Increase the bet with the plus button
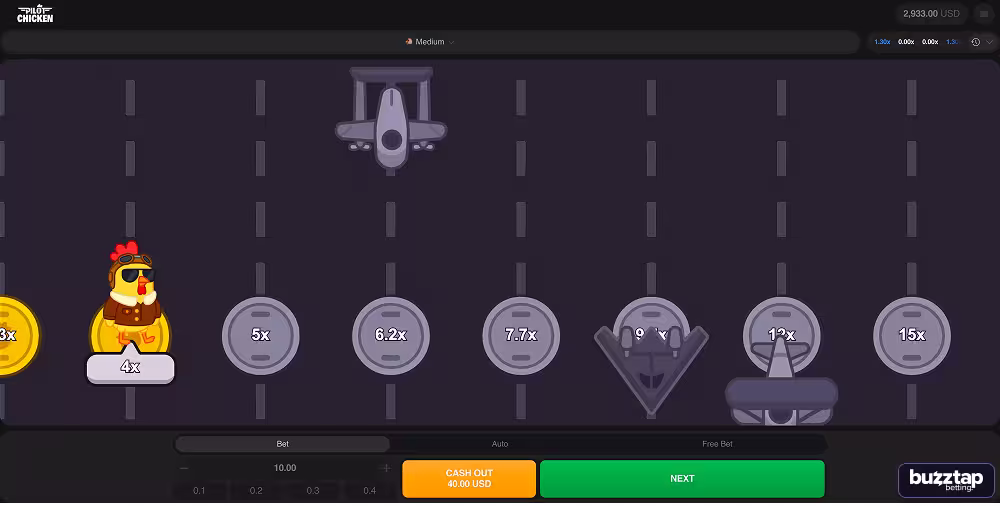Image resolution: width=1000 pixels, height=506 pixels. click(x=385, y=468)
